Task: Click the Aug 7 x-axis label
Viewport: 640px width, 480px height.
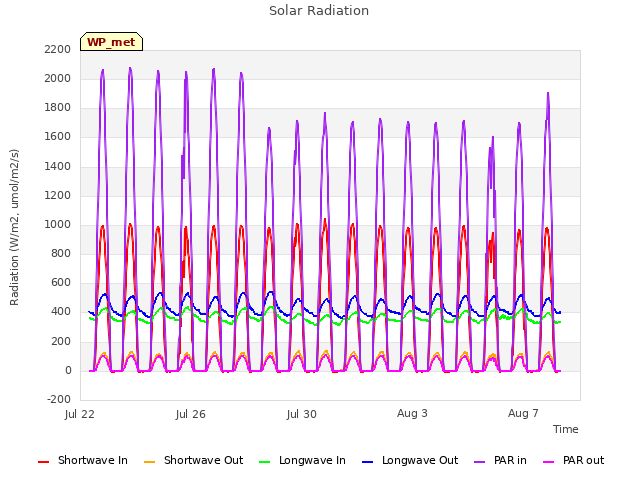Action: point(523,413)
